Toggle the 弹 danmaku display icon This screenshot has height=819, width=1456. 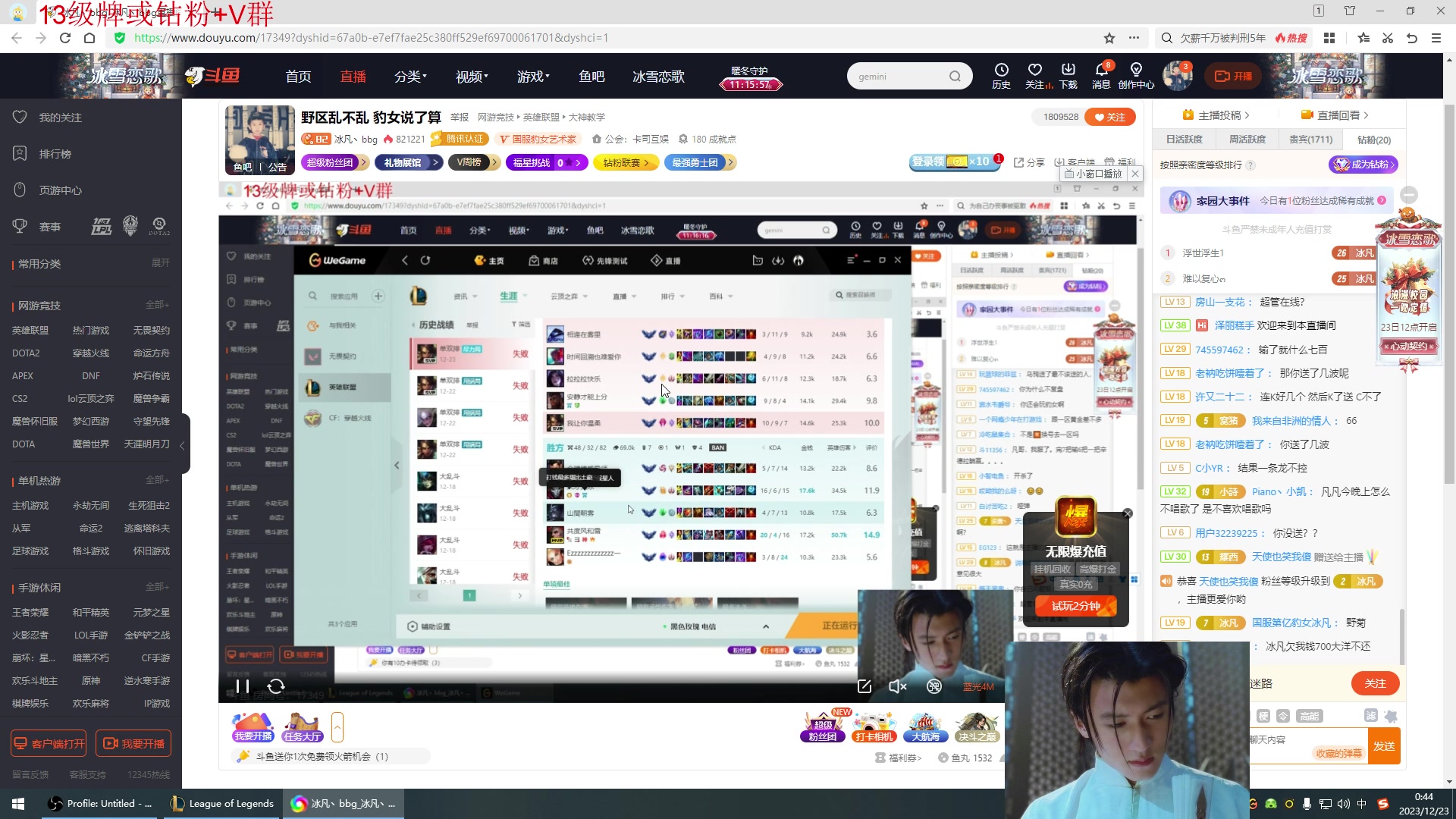point(934,686)
